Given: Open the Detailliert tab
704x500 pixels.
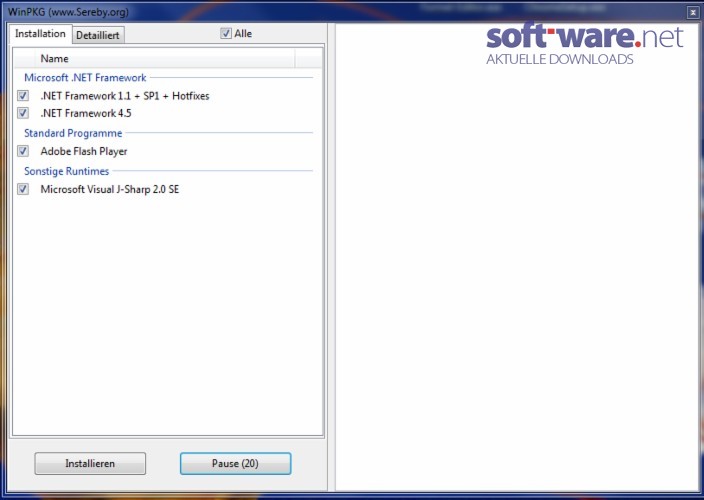Looking at the screenshot, I should 98,35.
